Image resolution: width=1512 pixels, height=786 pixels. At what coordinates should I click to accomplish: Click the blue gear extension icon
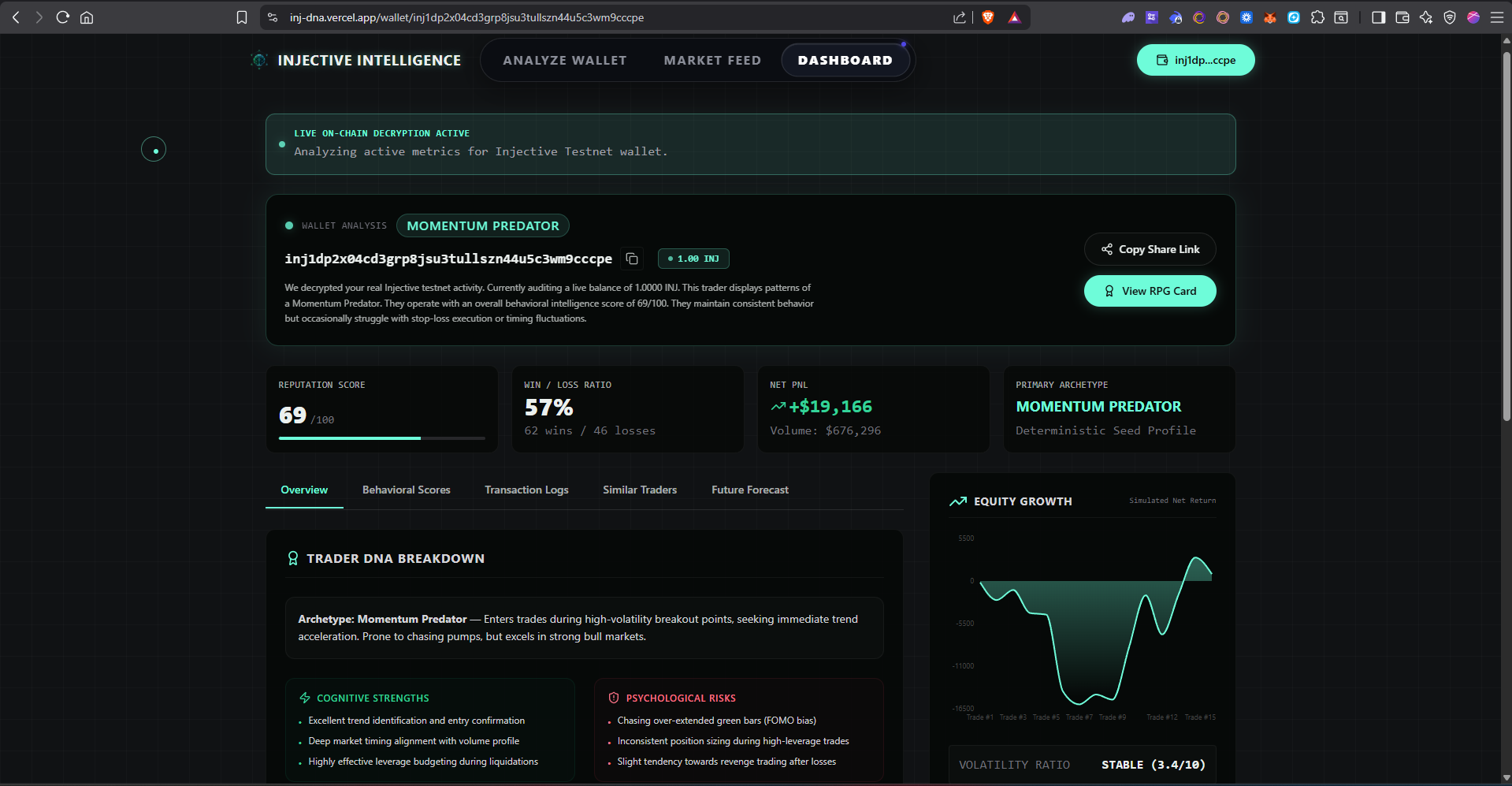[x=1246, y=17]
